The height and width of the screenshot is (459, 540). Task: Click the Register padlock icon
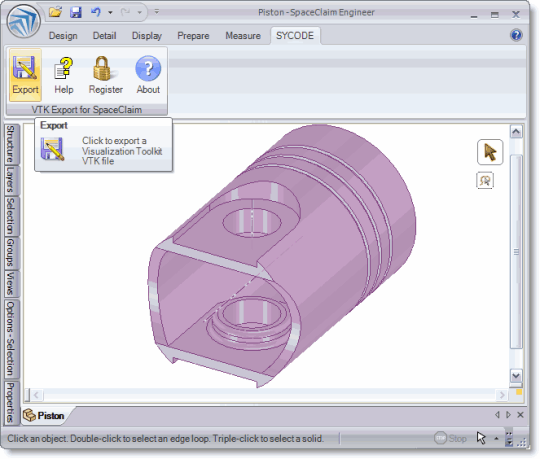(105, 75)
